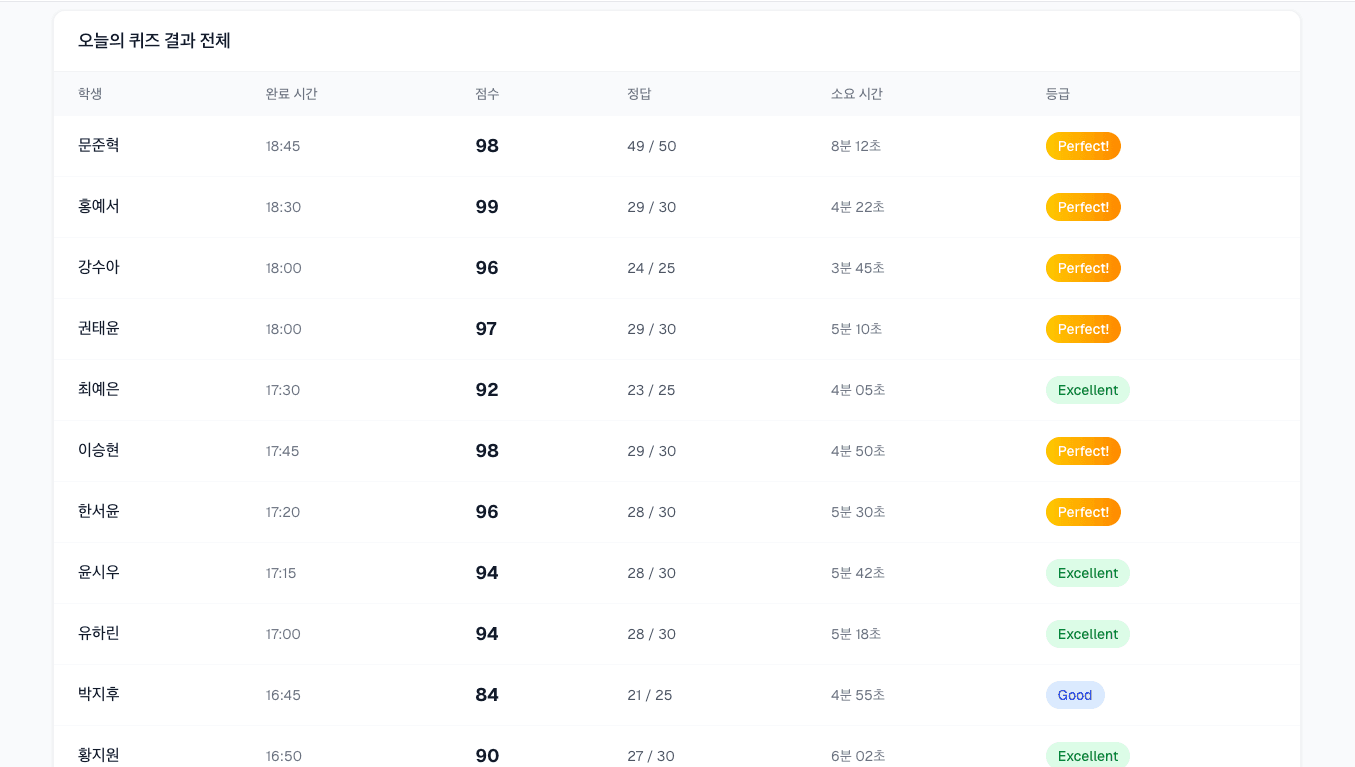Select student 홍예서 in the table
The image size is (1355, 767).
(x=99, y=207)
